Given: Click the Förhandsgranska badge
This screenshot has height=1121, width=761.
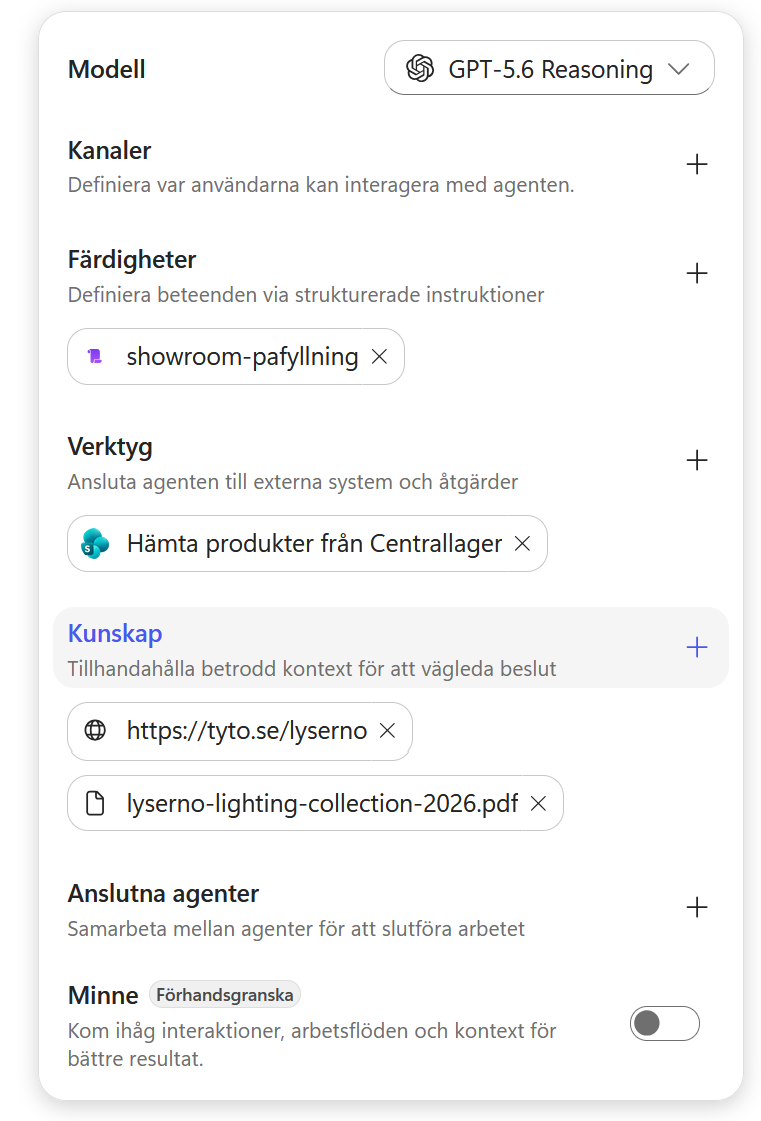Looking at the screenshot, I should 225,994.
